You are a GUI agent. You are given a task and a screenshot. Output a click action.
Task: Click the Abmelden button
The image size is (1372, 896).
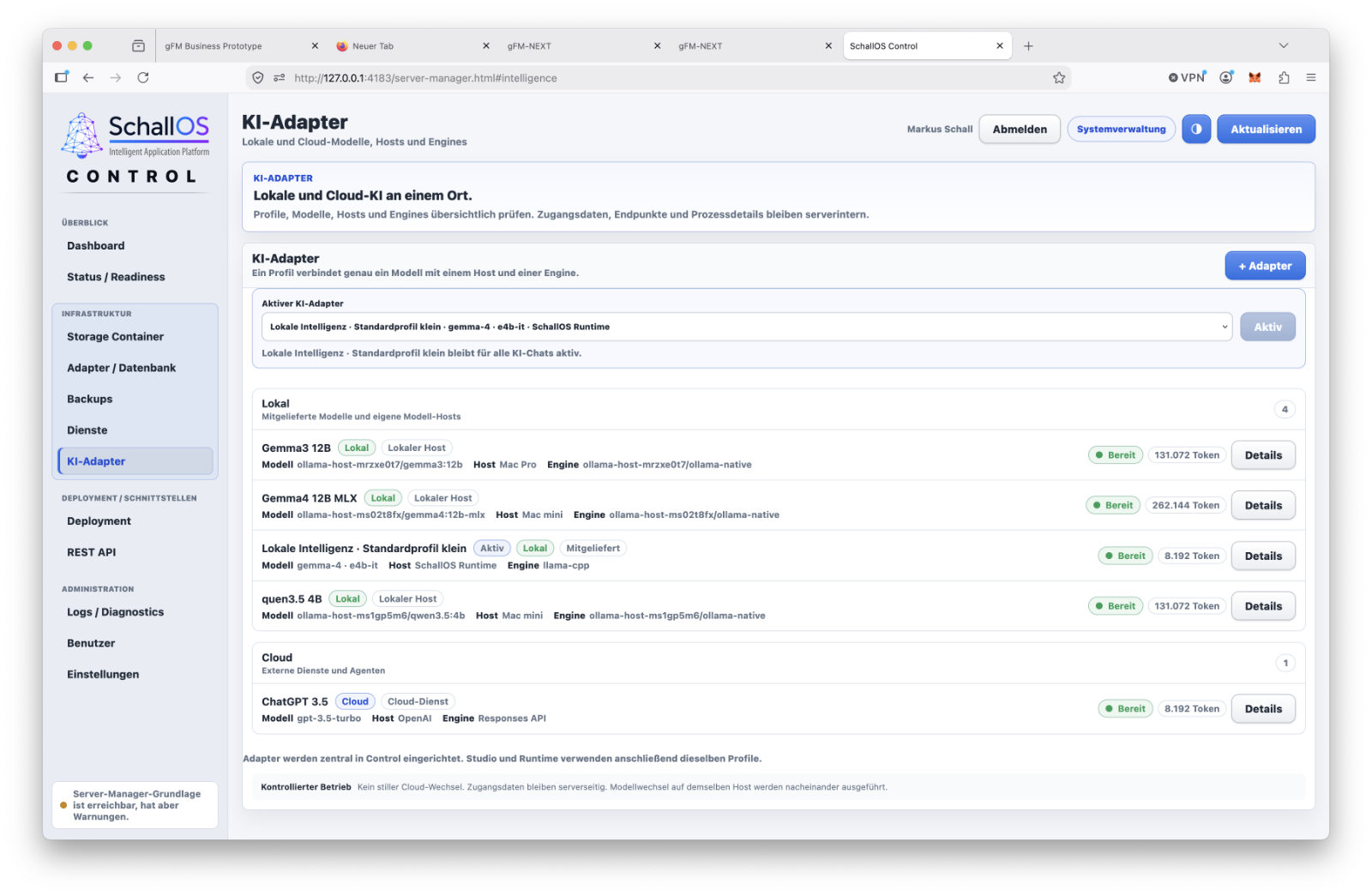pyautogui.click(x=1020, y=129)
